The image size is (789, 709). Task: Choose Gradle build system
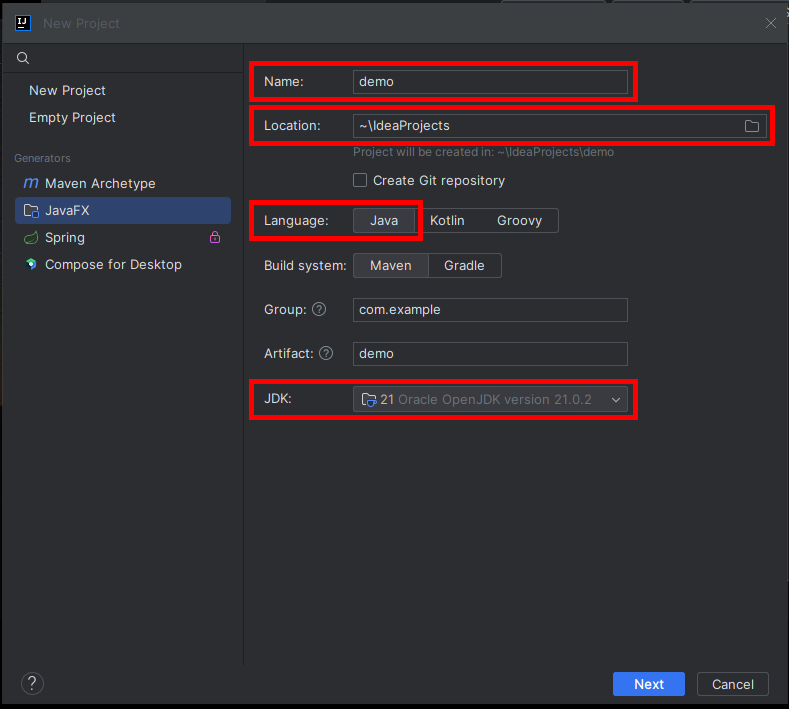click(464, 265)
